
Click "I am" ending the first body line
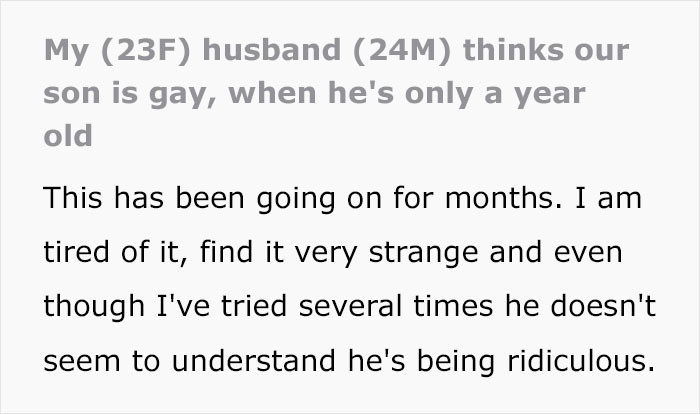(x=608, y=198)
